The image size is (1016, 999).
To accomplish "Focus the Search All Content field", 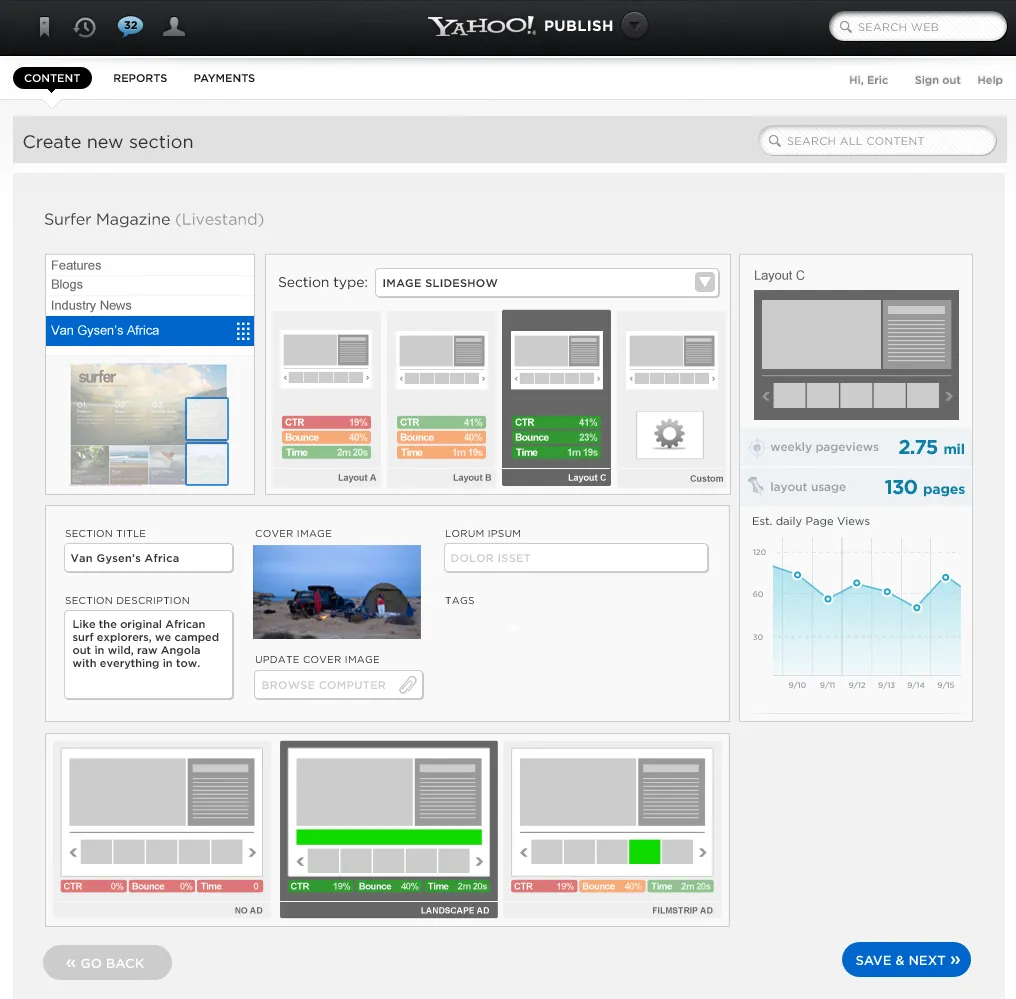I will pyautogui.click(x=877, y=141).
